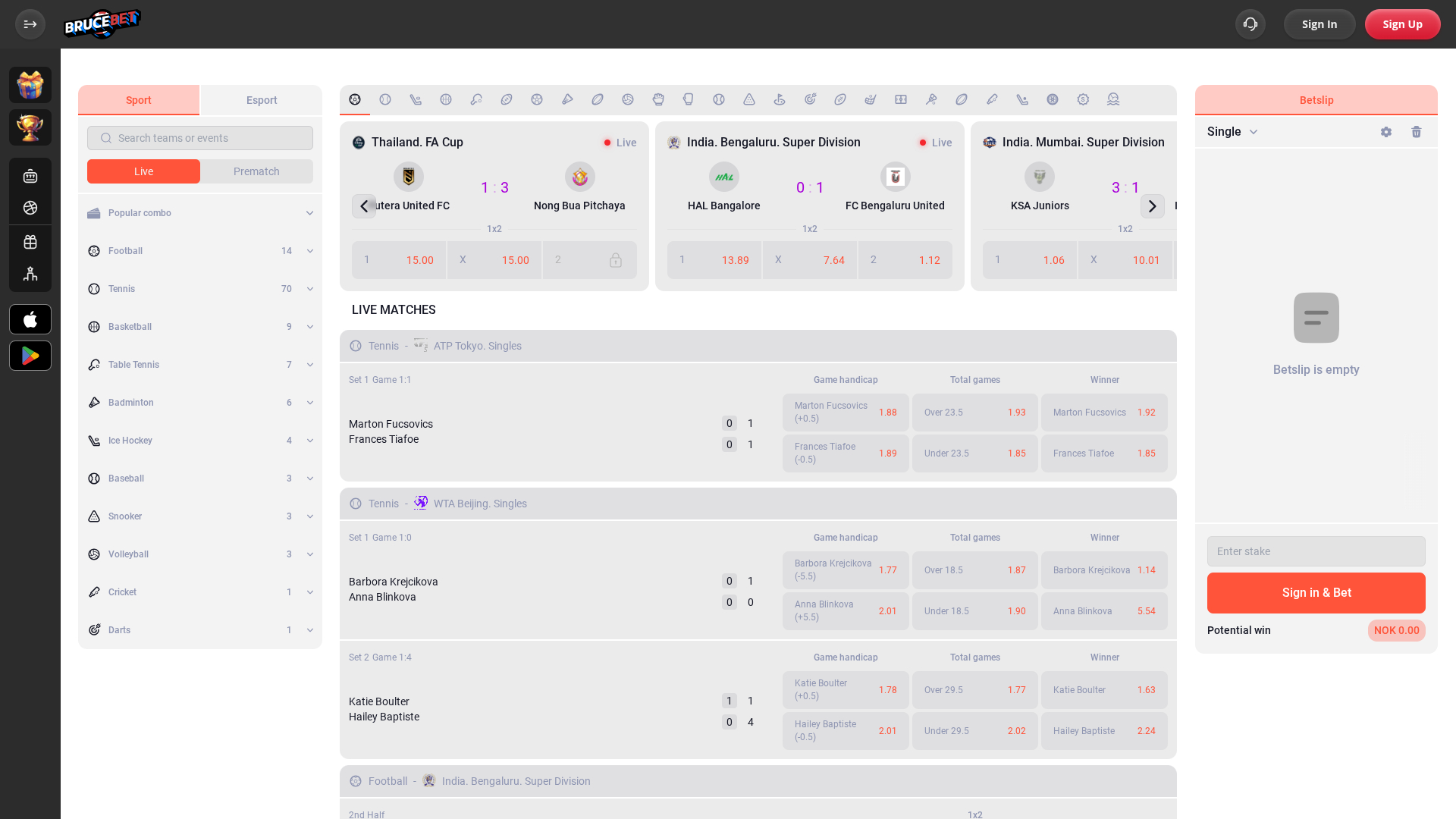Keep Live mode enabled in sidebar
1456x819 pixels.
click(x=143, y=171)
